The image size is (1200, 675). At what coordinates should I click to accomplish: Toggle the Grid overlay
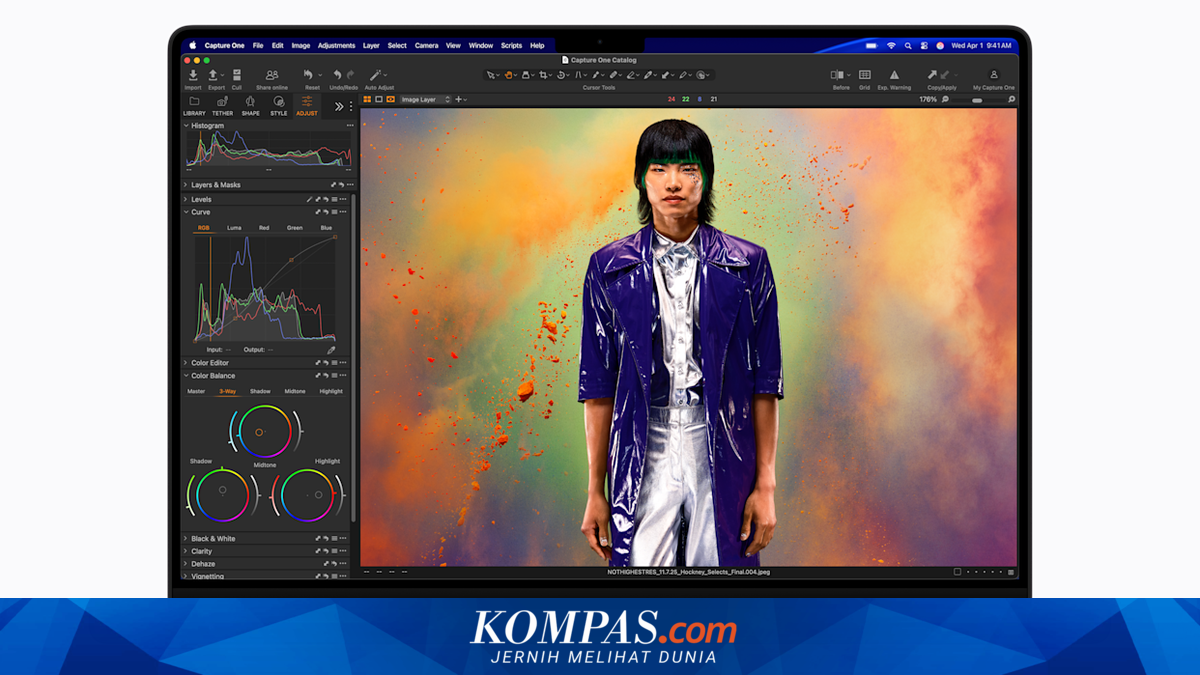click(x=865, y=76)
